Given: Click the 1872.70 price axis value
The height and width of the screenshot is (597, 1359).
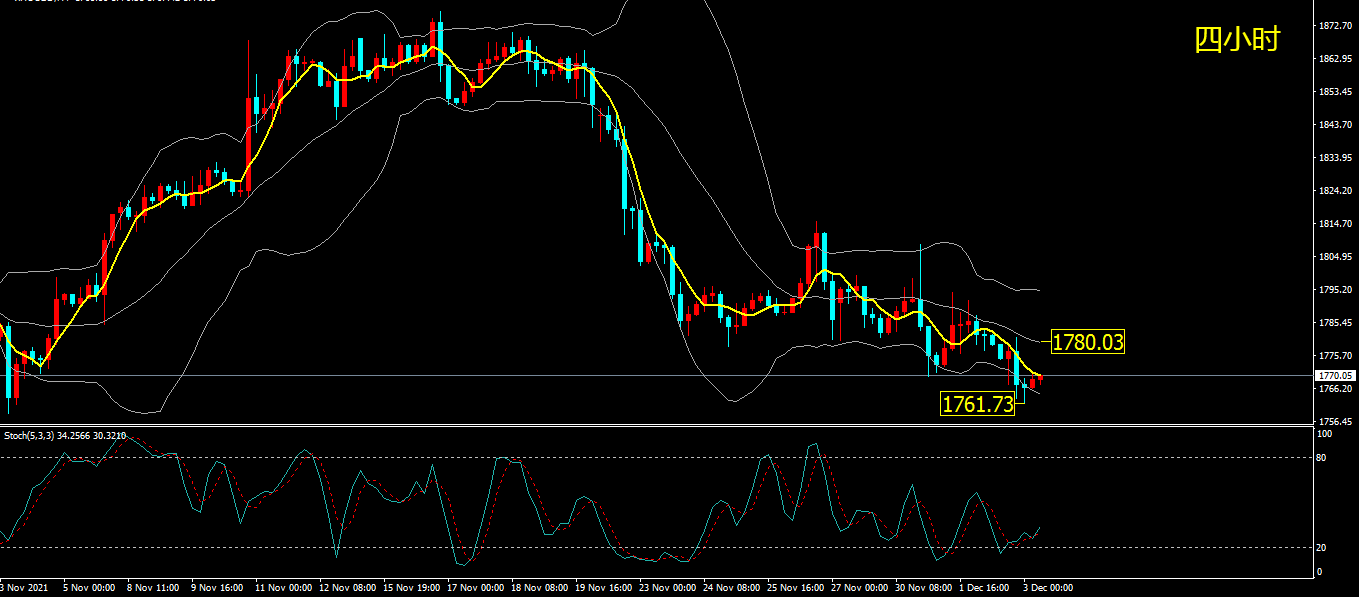Looking at the screenshot, I should (1337, 26).
